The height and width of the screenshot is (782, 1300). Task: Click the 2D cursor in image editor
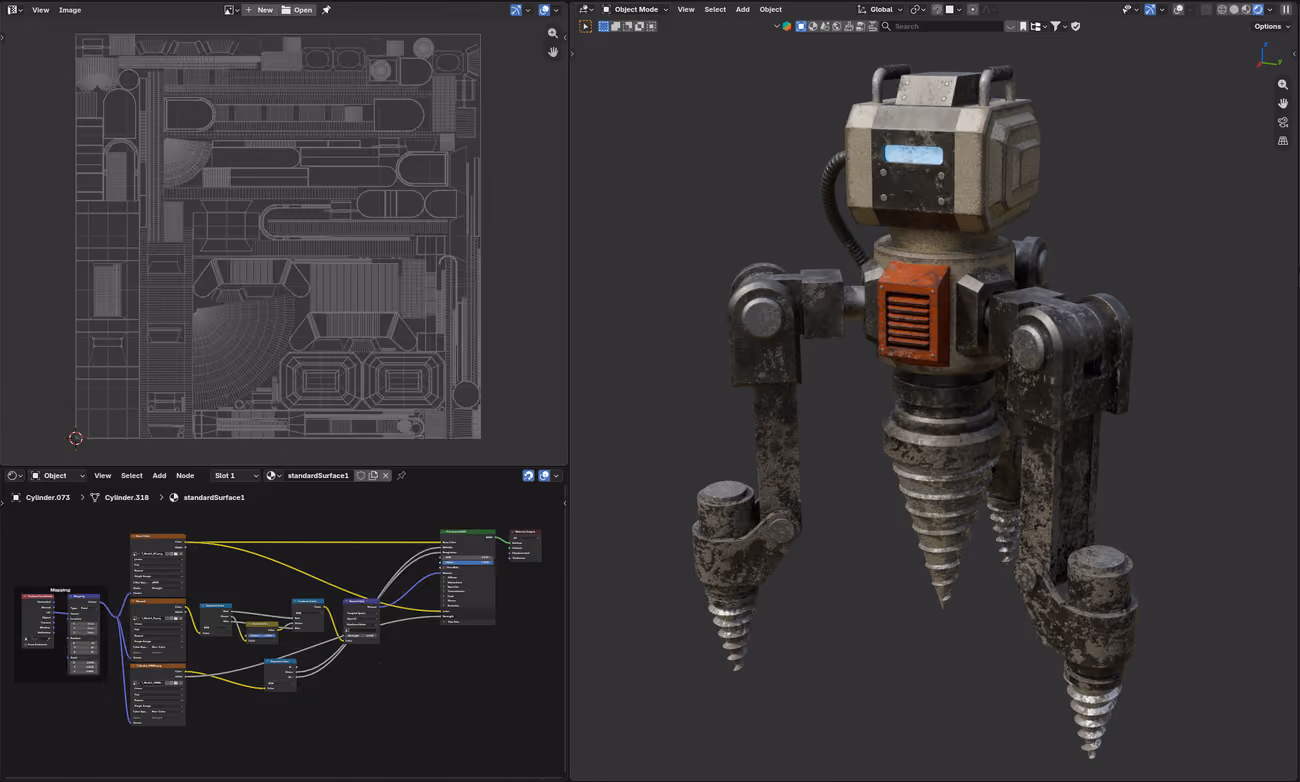76,438
